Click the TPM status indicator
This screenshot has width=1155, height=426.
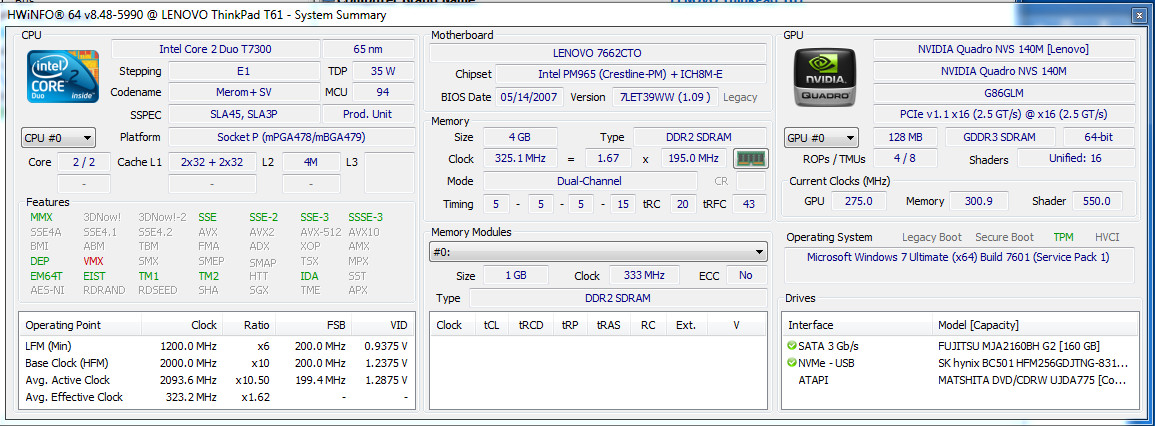(1063, 237)
